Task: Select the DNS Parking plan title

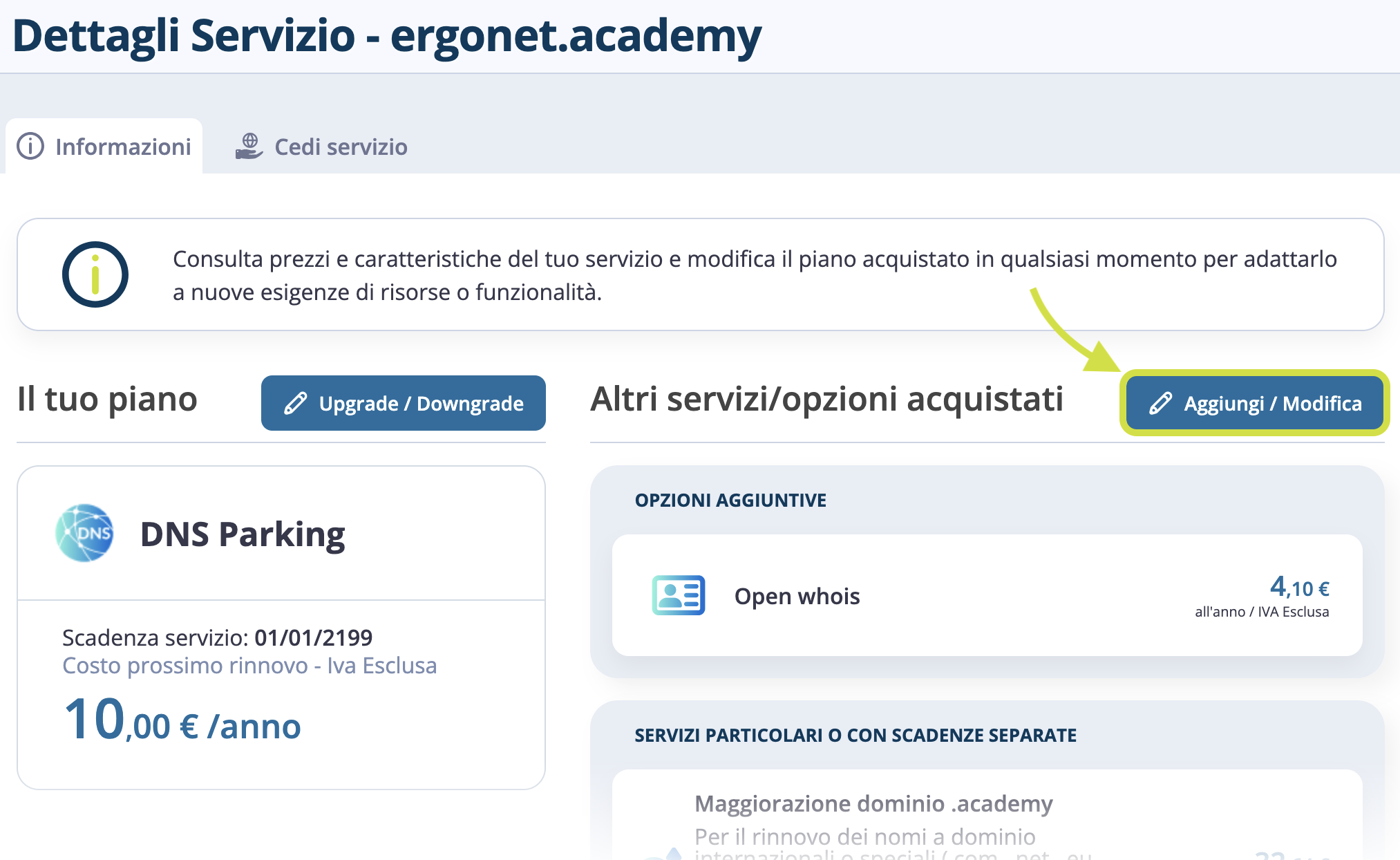Action: [243, 534]
